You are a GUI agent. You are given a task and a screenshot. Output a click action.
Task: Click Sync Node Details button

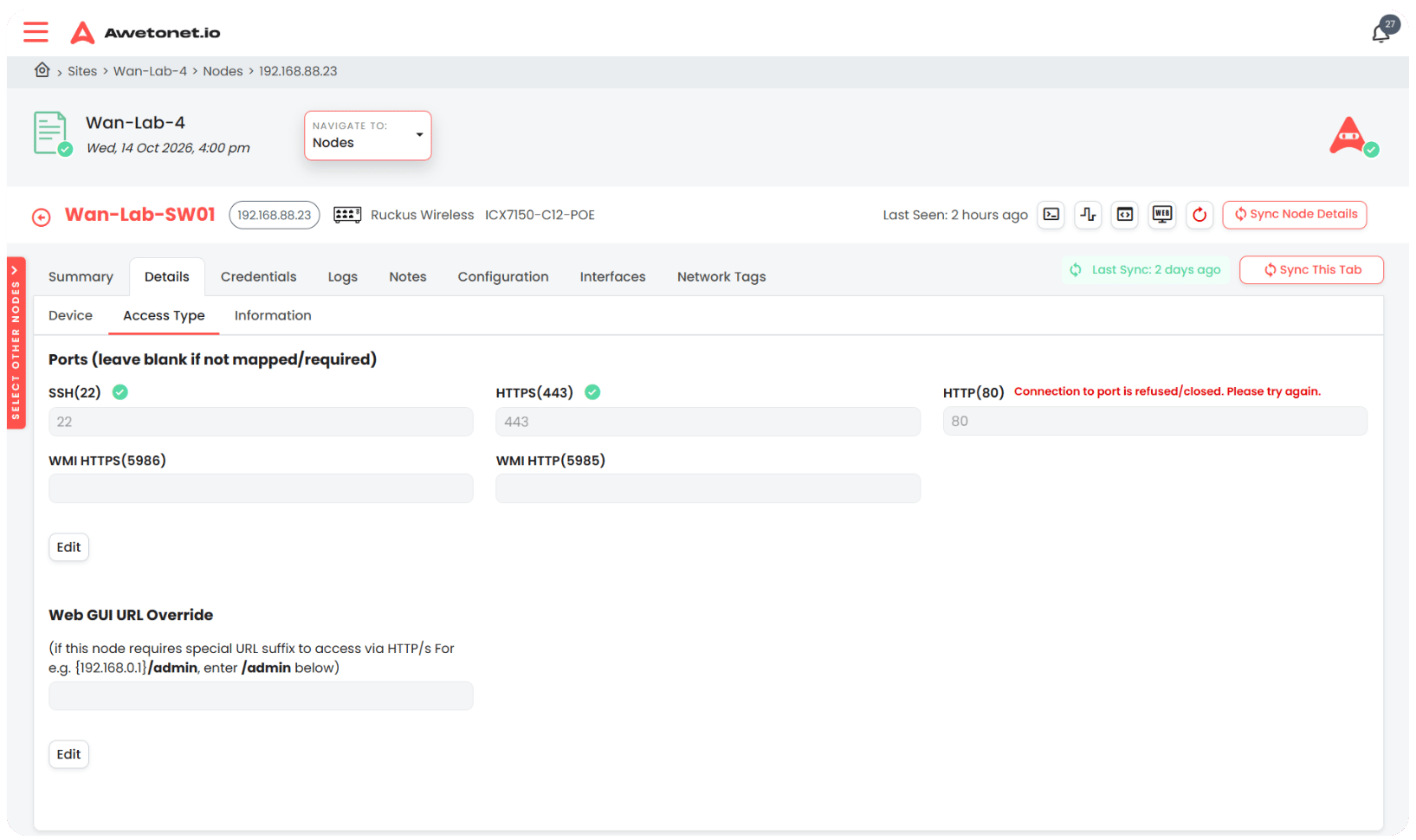point(1295,215)
